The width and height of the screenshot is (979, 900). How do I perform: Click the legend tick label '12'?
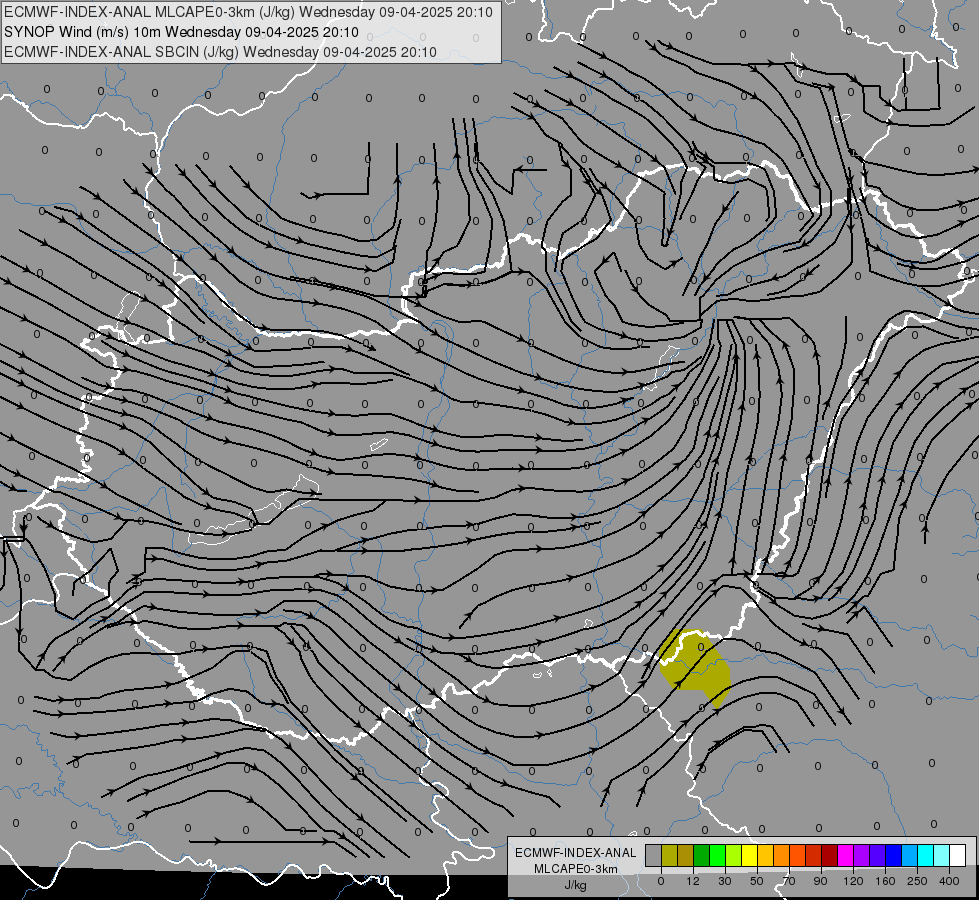(693, 881)
